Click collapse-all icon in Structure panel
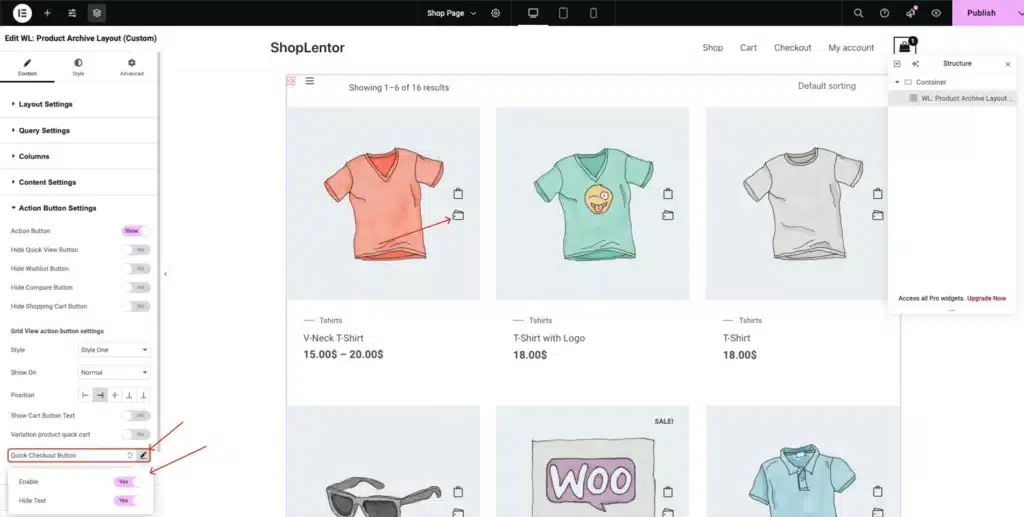The height and width of the screenshot is (517, 1024). point(897,64)
